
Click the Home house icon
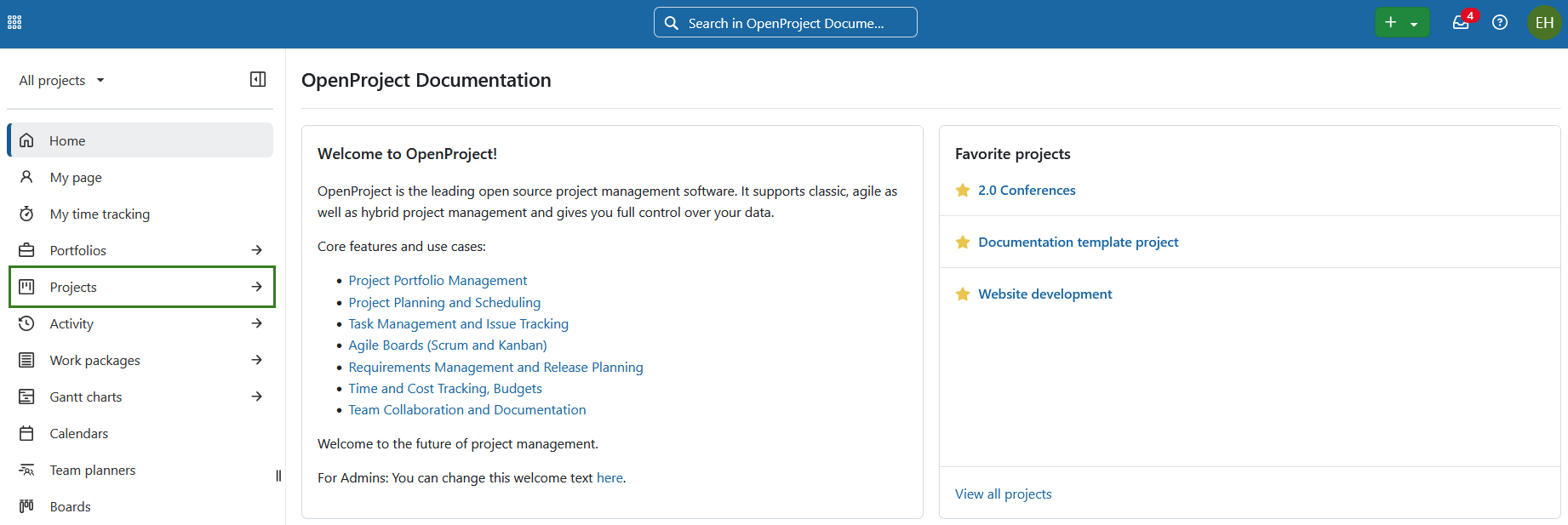pyautogui.click(x=26, y=140)
